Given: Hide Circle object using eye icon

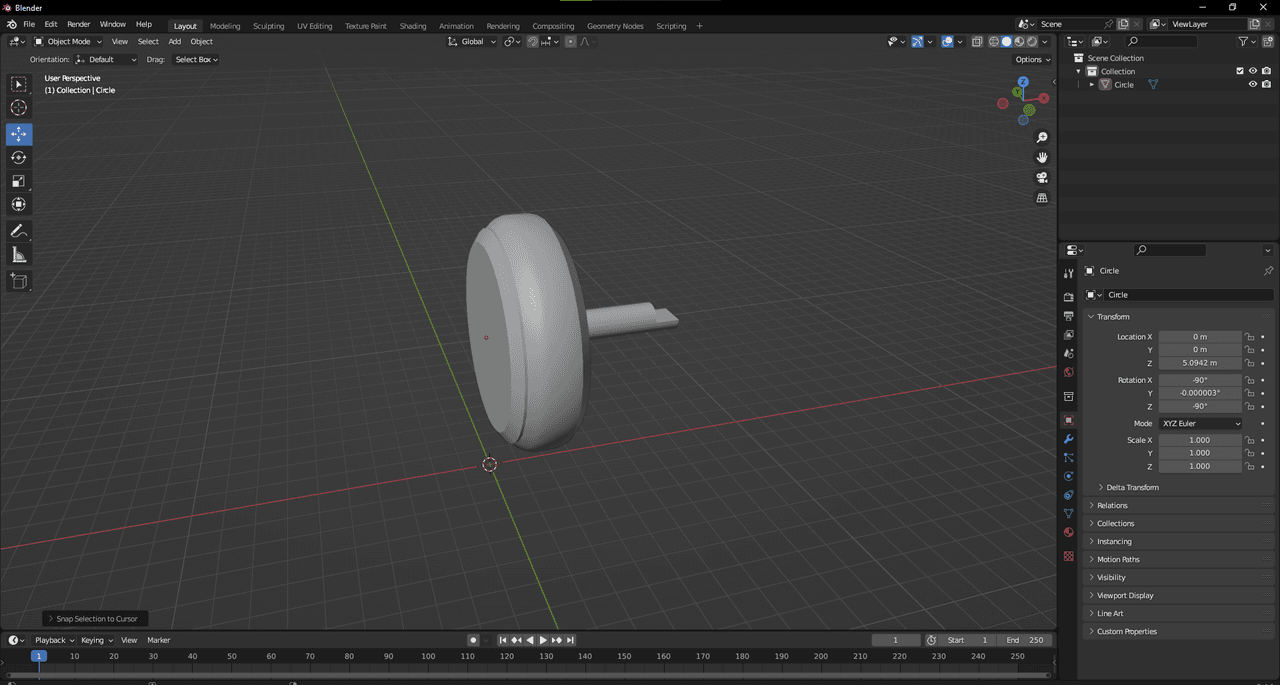Looking at the screenshot, I should pyautogui.click(x=1252, y=85).
